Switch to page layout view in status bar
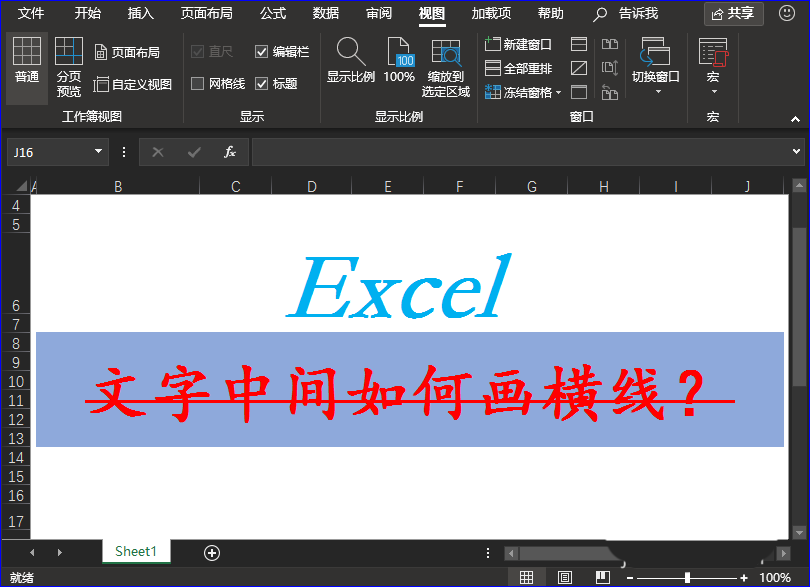Screen dimensions: 810x587 click(x=565, y=577)
